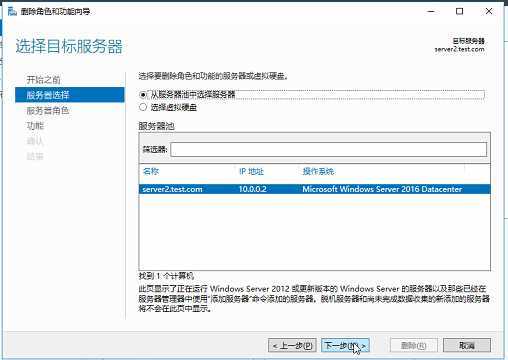The height and width of the screenshot is (360, 508).
Task: Select 选择虚拟硬盘 radio option
Action: [143, 107]
